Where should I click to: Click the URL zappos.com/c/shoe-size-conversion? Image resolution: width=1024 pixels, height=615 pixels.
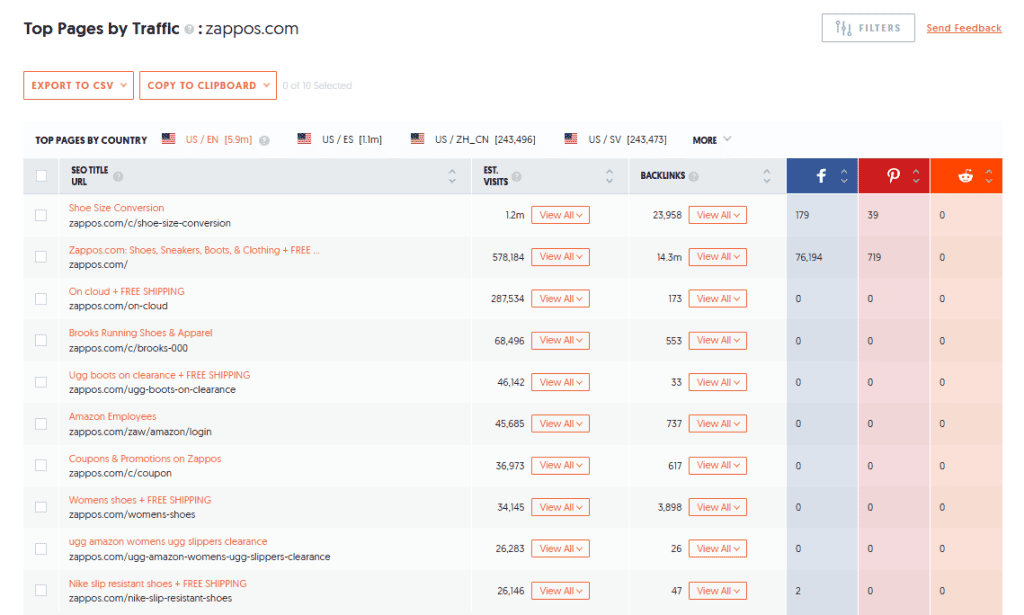pyautogui.click(x=150, y=223)
